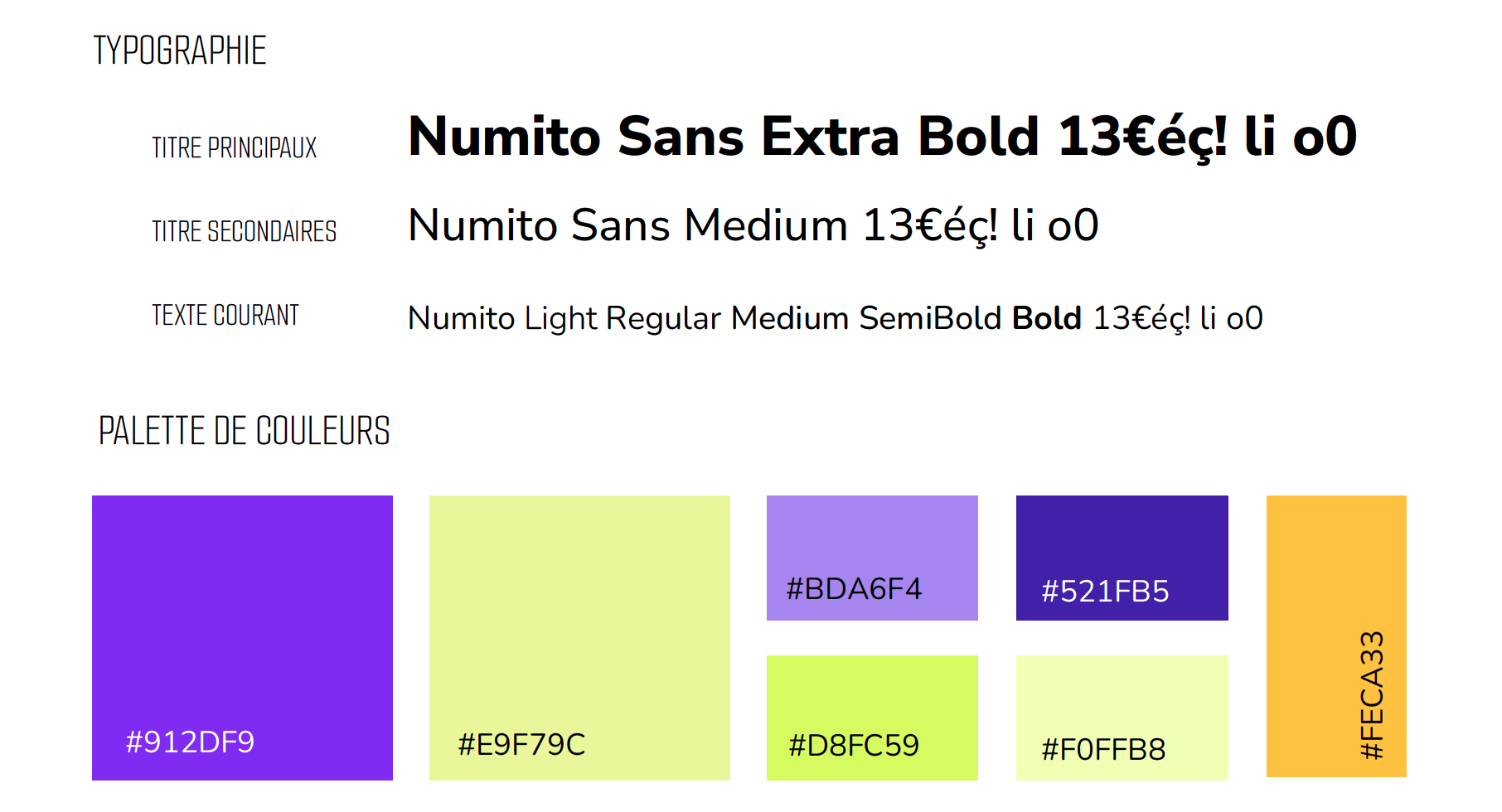
Task: Click the TYPOGRAPHIE heading
Action: [x=180, y=51]
